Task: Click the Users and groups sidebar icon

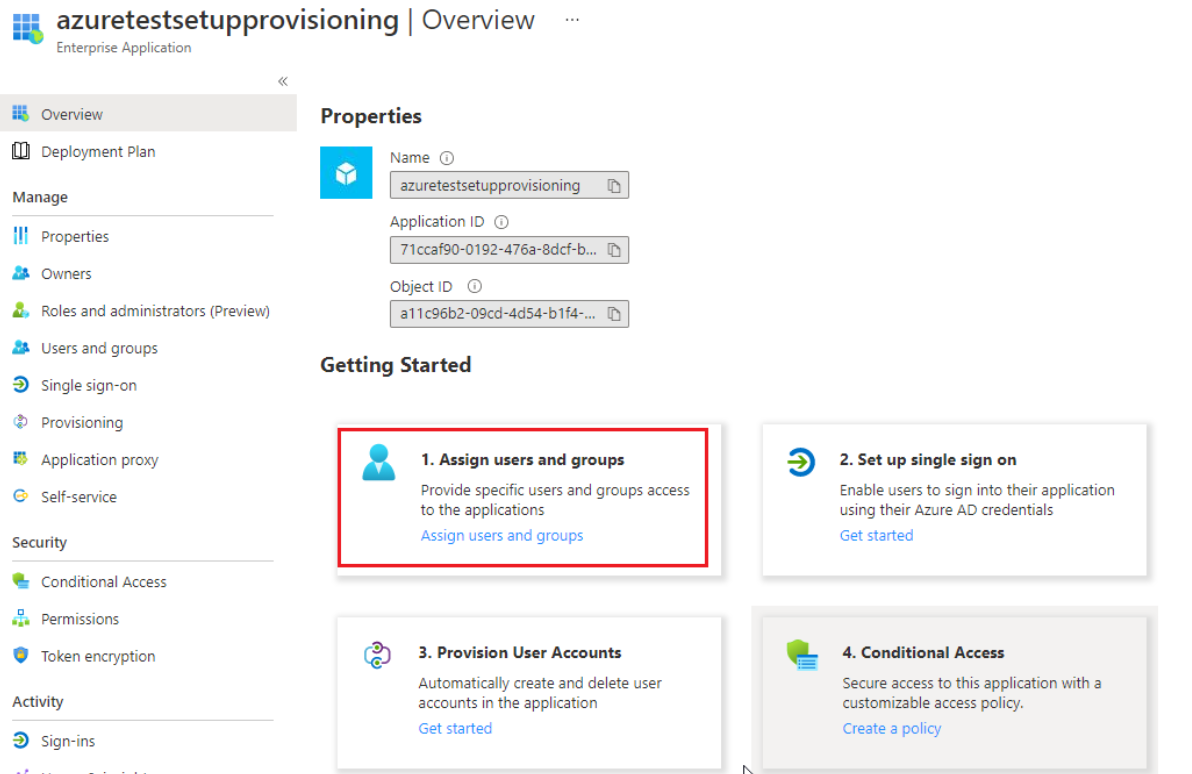Action: pos(21,347)
